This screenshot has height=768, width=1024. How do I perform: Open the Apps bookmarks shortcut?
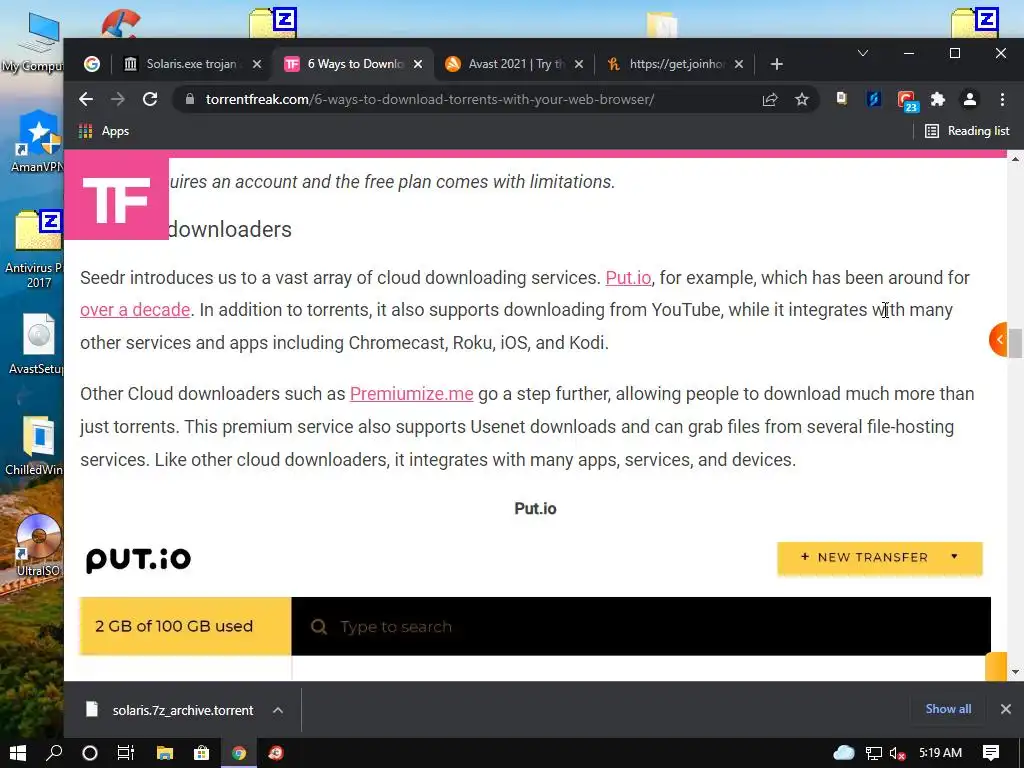click(104, 131)
